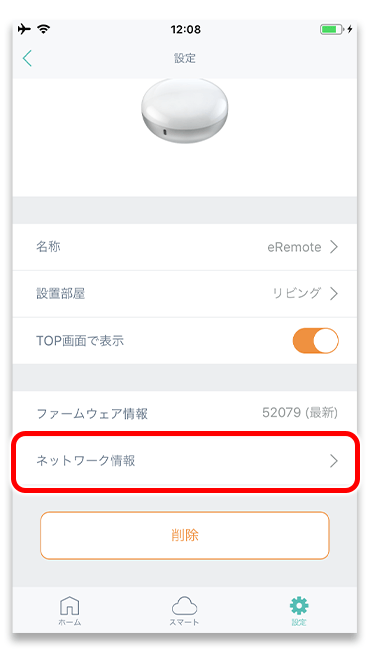Tap the back arrow in the header
This screenshot has height=650, width=370.
pyautogui.click(x=27, y=58)
